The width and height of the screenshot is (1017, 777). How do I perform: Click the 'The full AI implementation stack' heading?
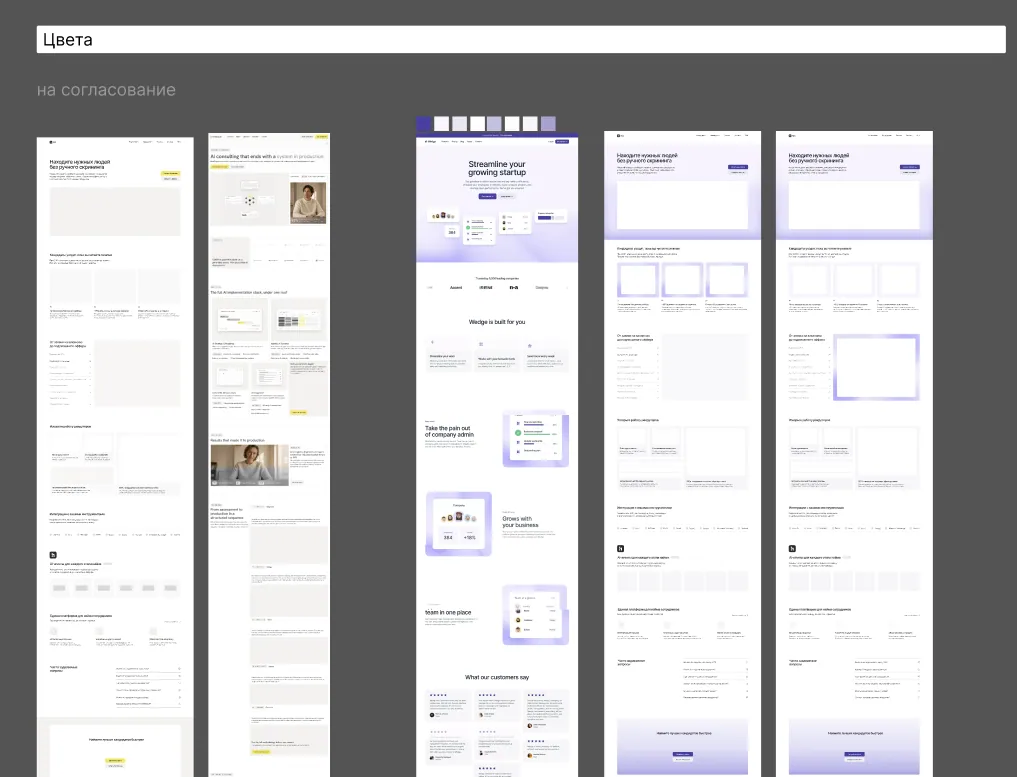coord(248,293)
